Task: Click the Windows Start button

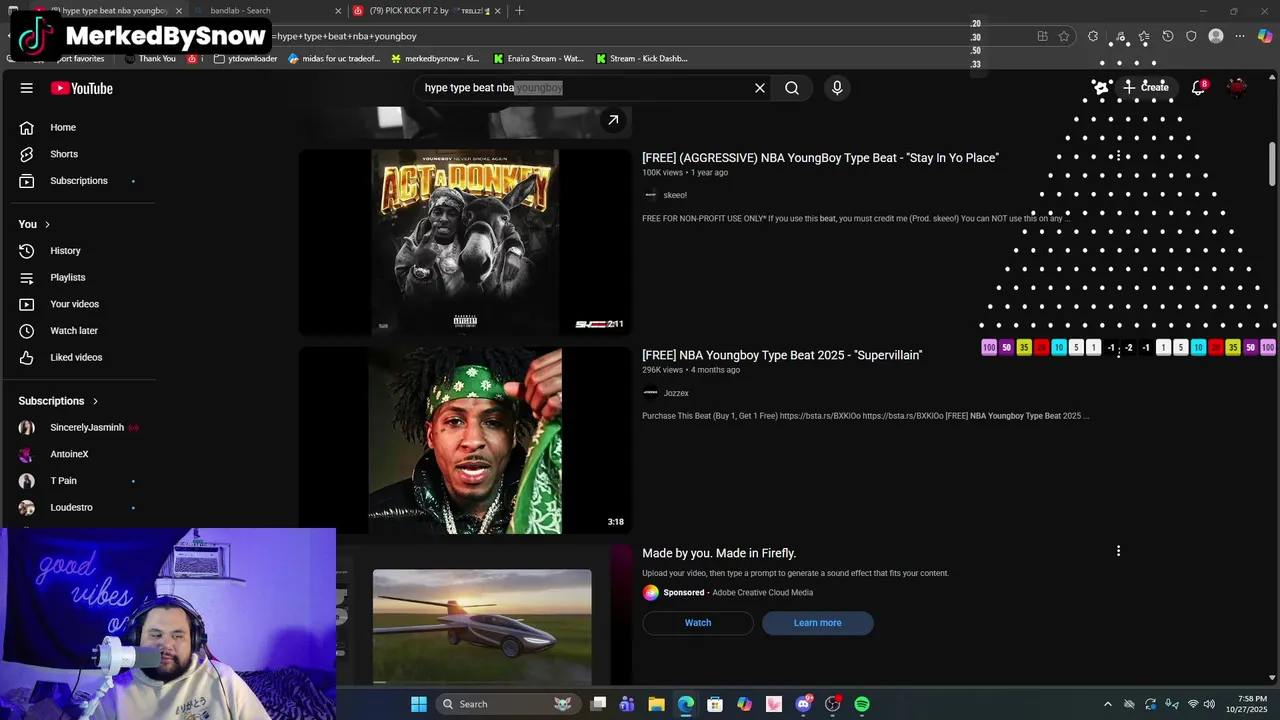Action: (x=419, y=704)
